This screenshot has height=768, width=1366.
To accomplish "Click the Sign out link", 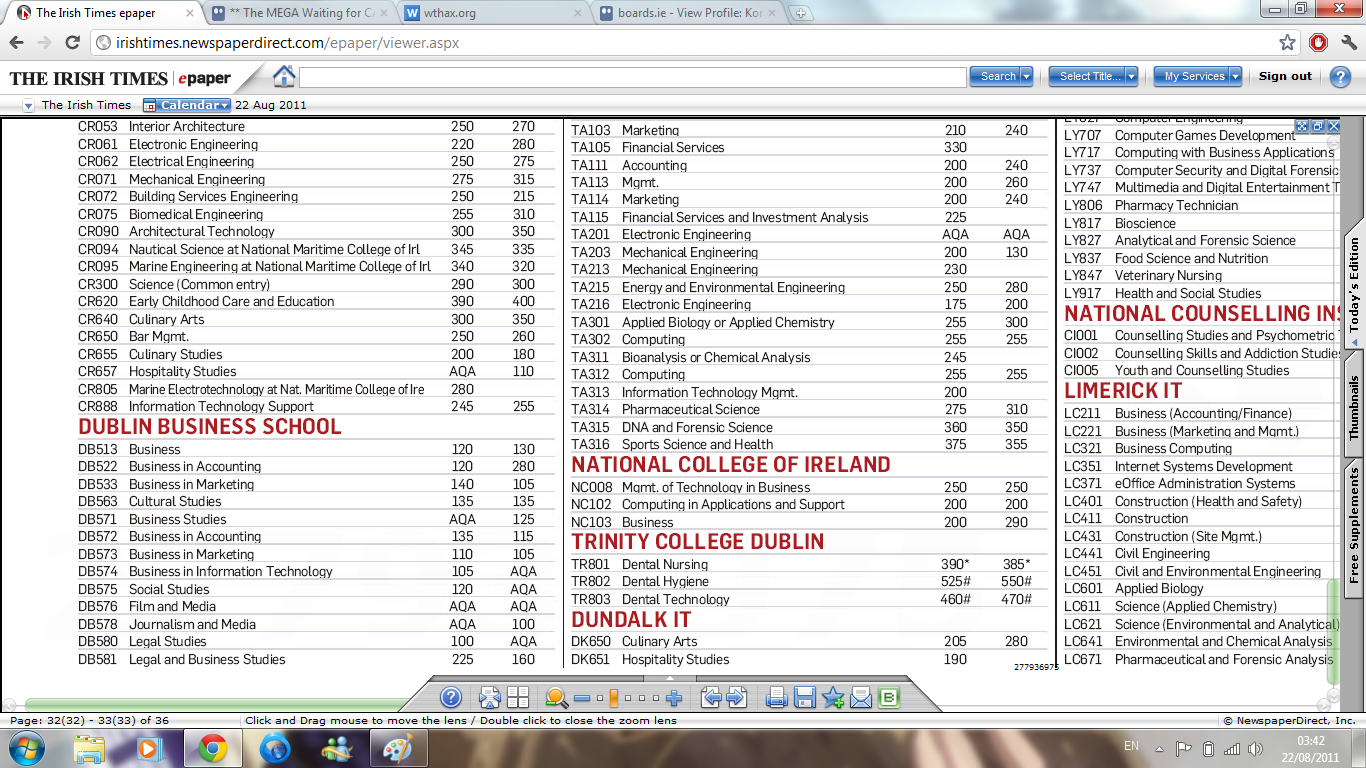I will pos(1285,76).
